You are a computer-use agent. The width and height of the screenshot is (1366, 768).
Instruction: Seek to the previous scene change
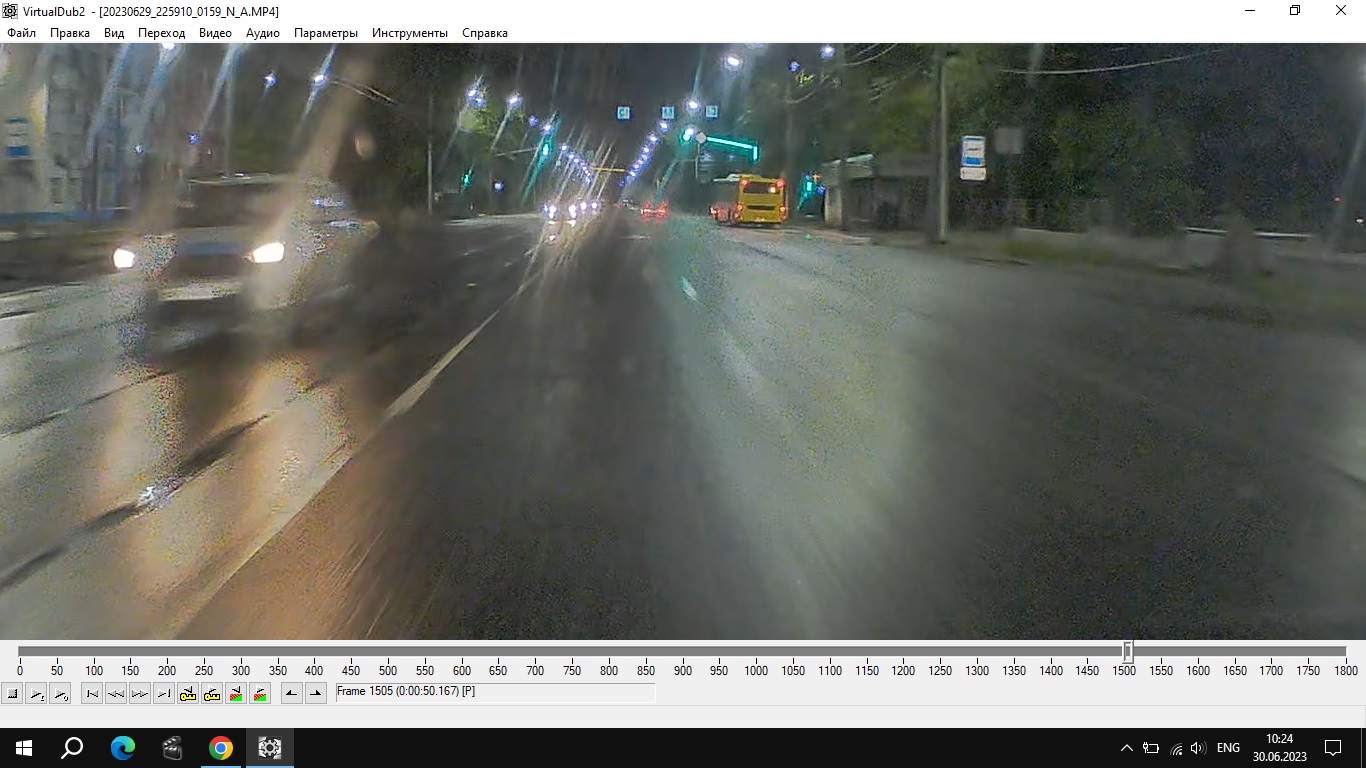tap(236, 693)
